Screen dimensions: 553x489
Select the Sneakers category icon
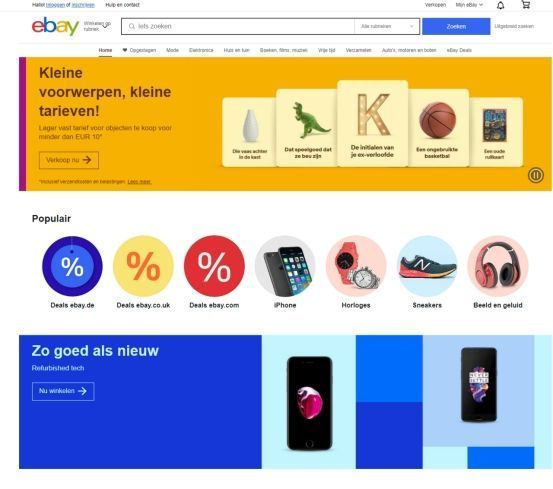pos(427,266)
